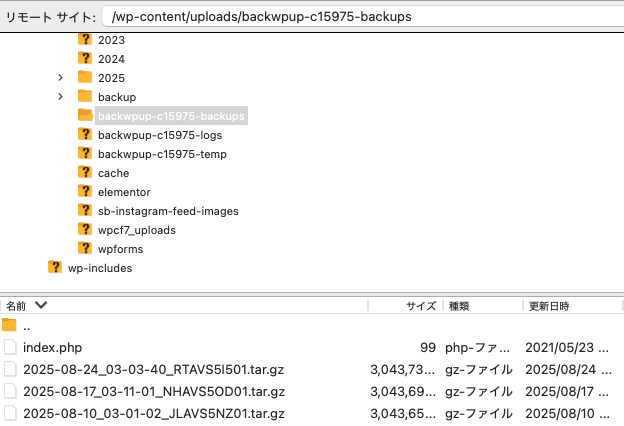This screenshot has height=426, width=624.
Task: Toggle sort direction arrow beside 名前
Action: pyautogui.click(x=41, y=305)
